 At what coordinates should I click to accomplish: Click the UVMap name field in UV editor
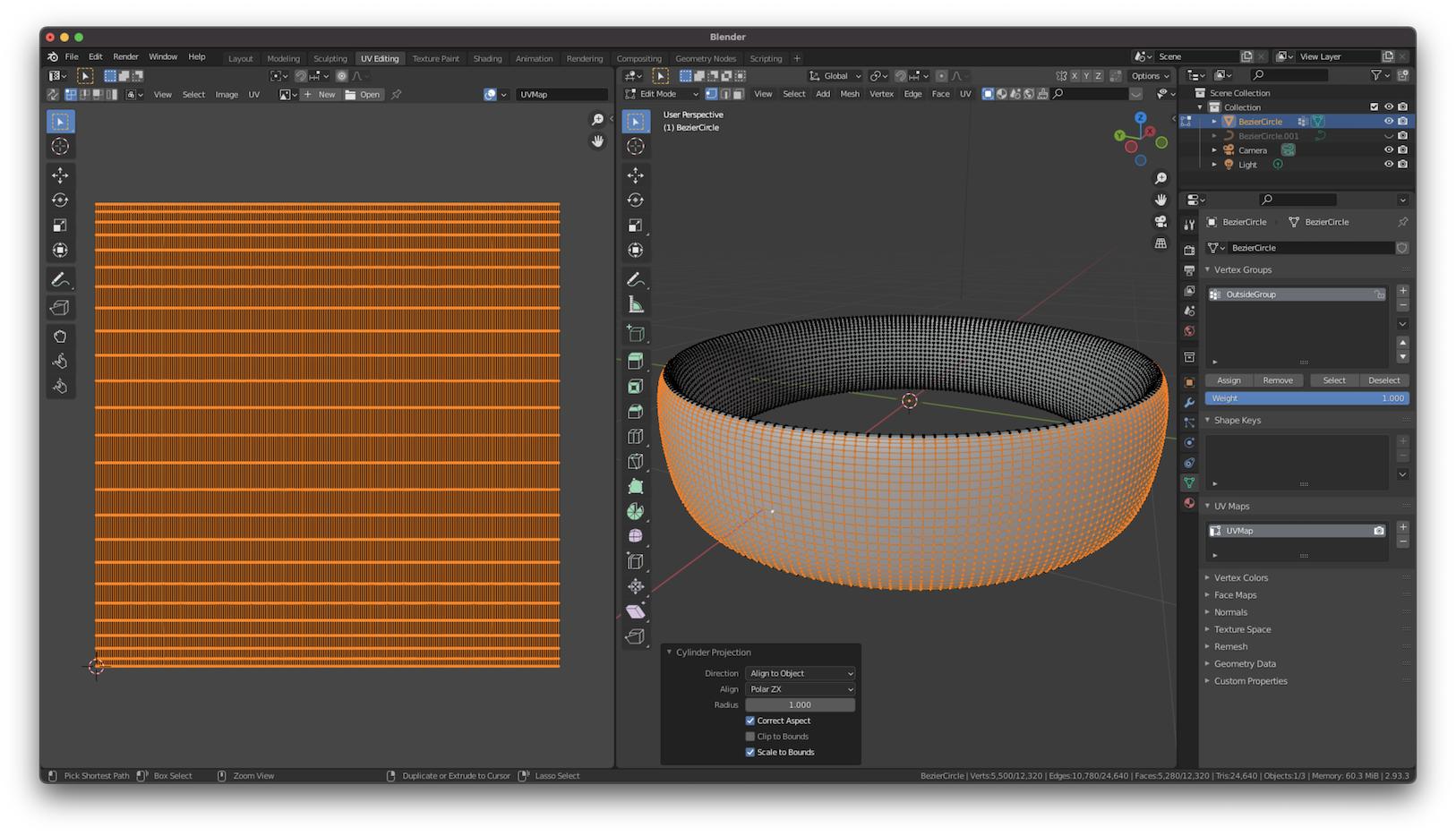561,95
